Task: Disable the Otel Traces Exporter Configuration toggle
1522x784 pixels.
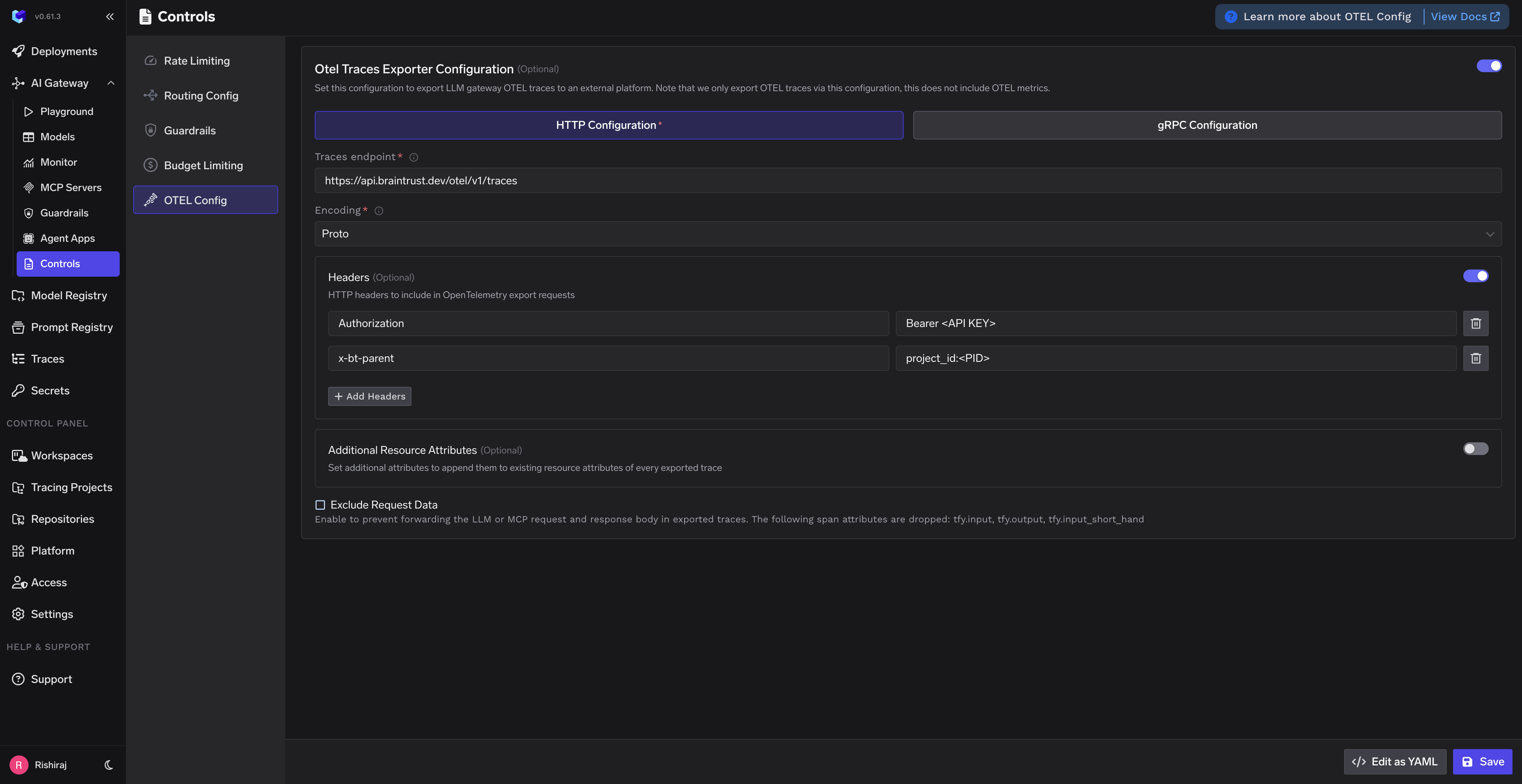Action: pyautogui.click(x=1488, y=65)
